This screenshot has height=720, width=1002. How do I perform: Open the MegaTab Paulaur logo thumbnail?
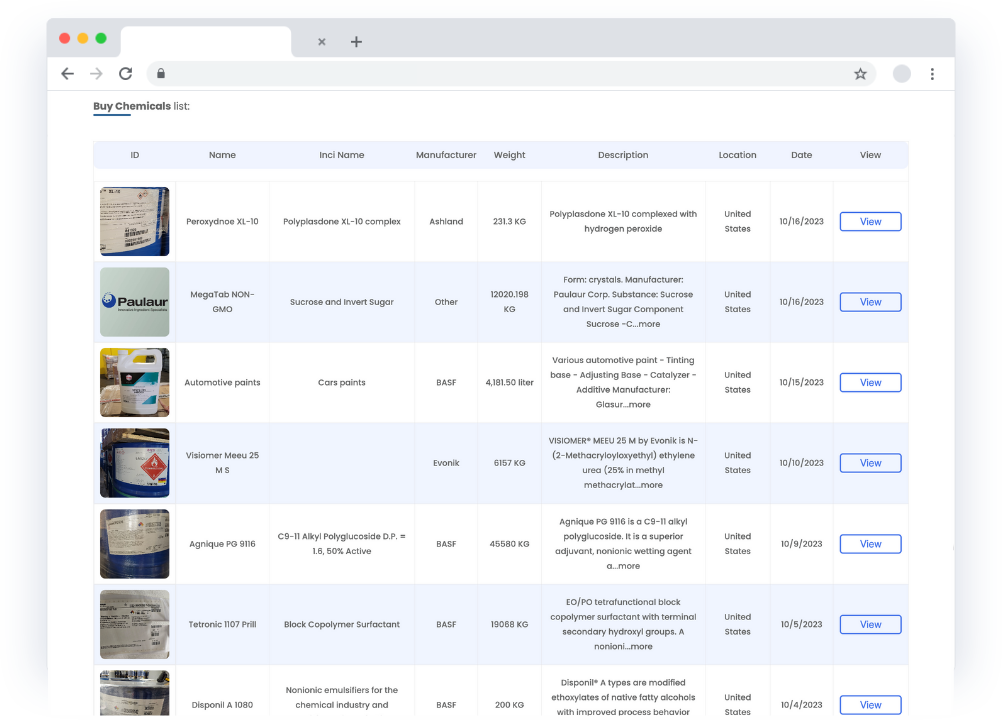click(135, 302)
